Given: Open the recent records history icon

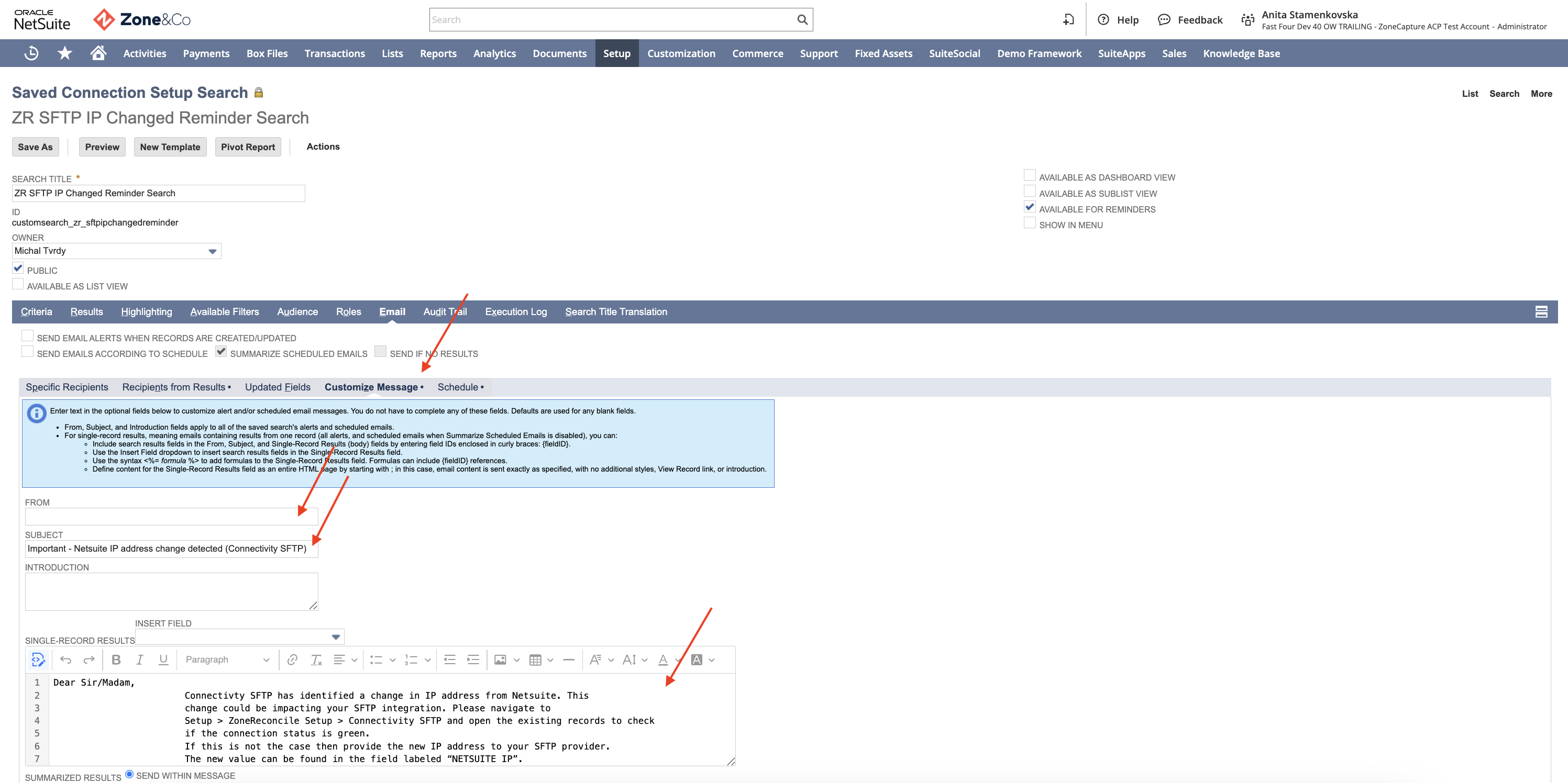Looking at the screenshot, I should pyautogui.click(x=30, y=53).
